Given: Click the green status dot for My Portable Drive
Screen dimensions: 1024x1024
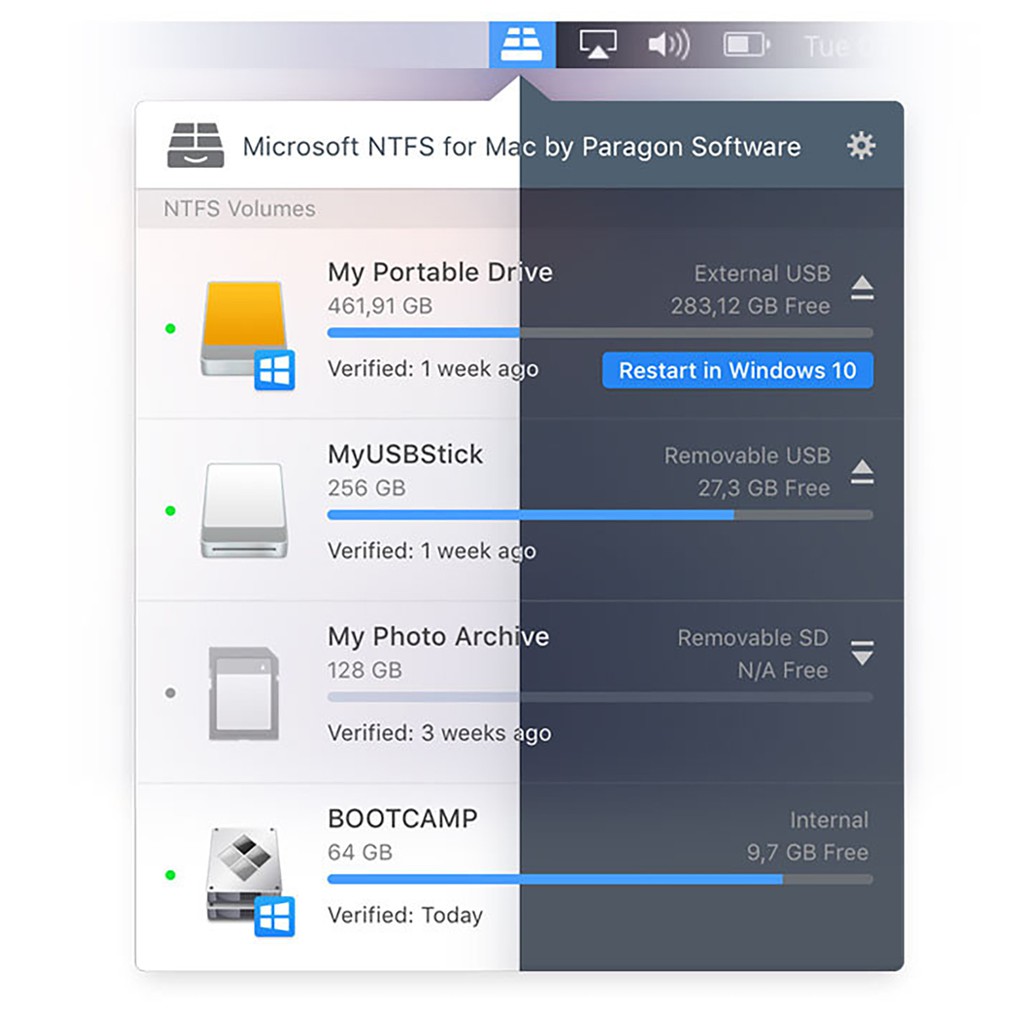Looking at the screenshot, I should (x=170, y=328).
